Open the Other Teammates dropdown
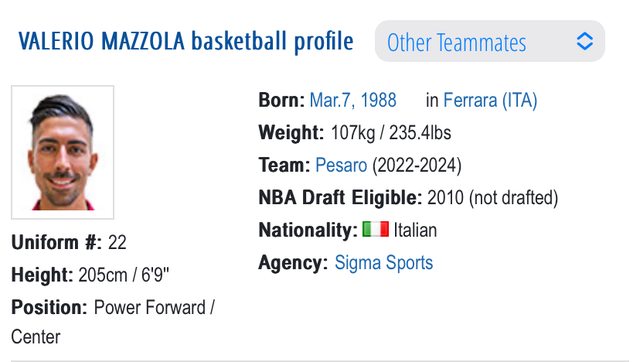Viewport: 640px width, 362px height. (x=489, y=41)
